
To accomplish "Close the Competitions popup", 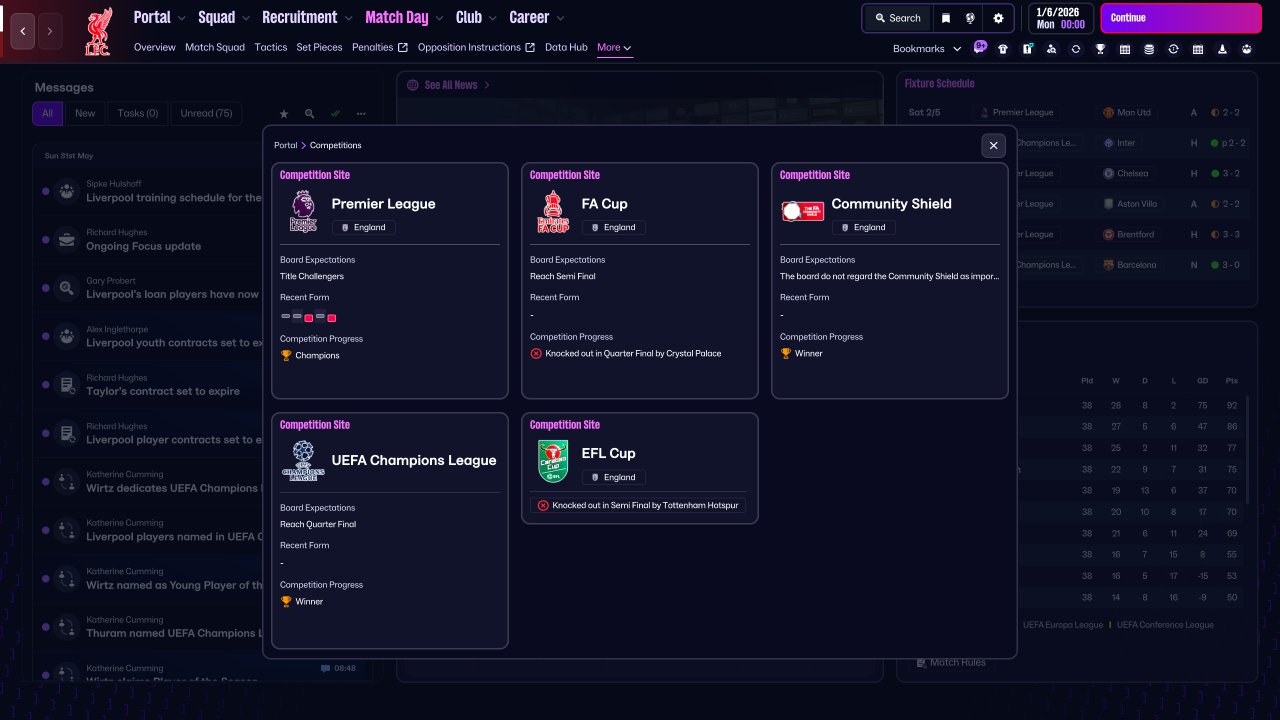I will (x=993, y=146).
